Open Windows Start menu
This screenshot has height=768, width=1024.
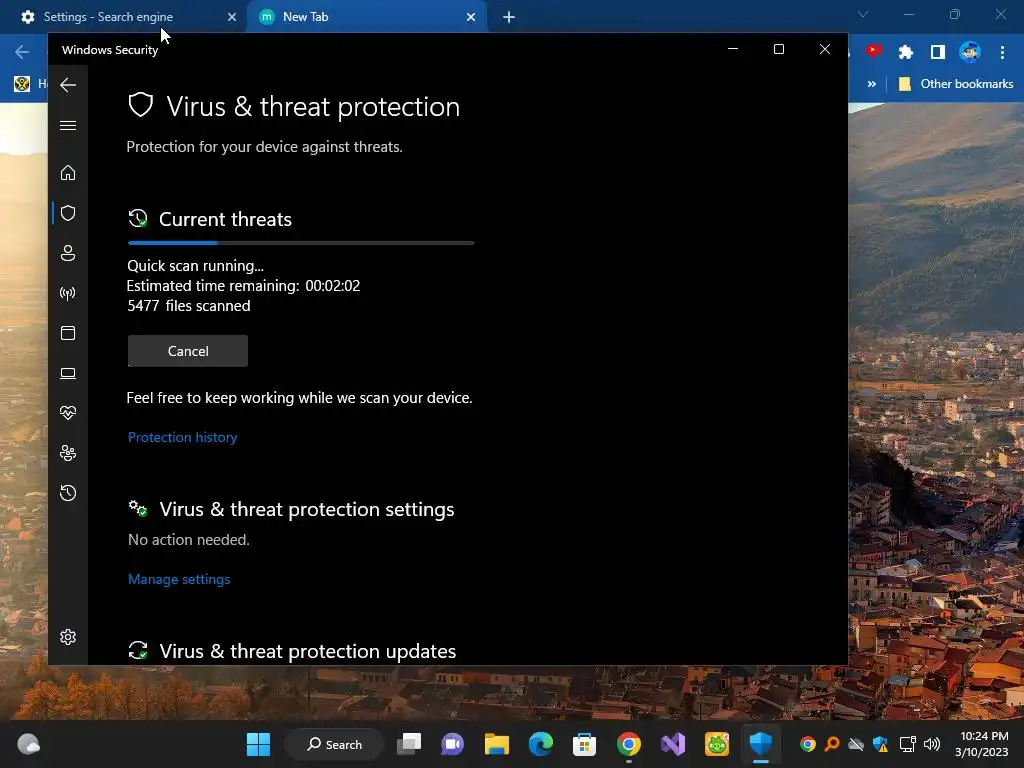tap(258, 744)
